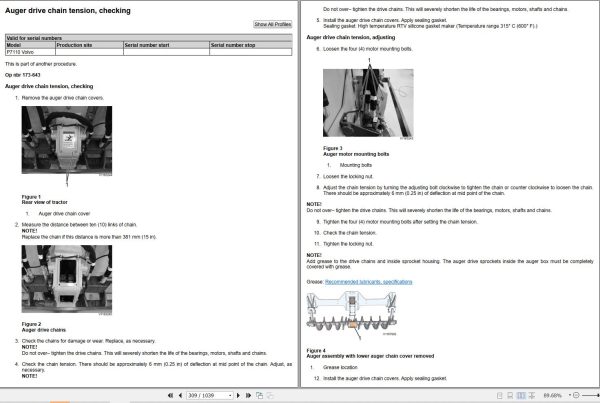This screenshot has width=600, height=403.
Task: Click the 'Serial number stop' column header
Action: pos(251,45)
